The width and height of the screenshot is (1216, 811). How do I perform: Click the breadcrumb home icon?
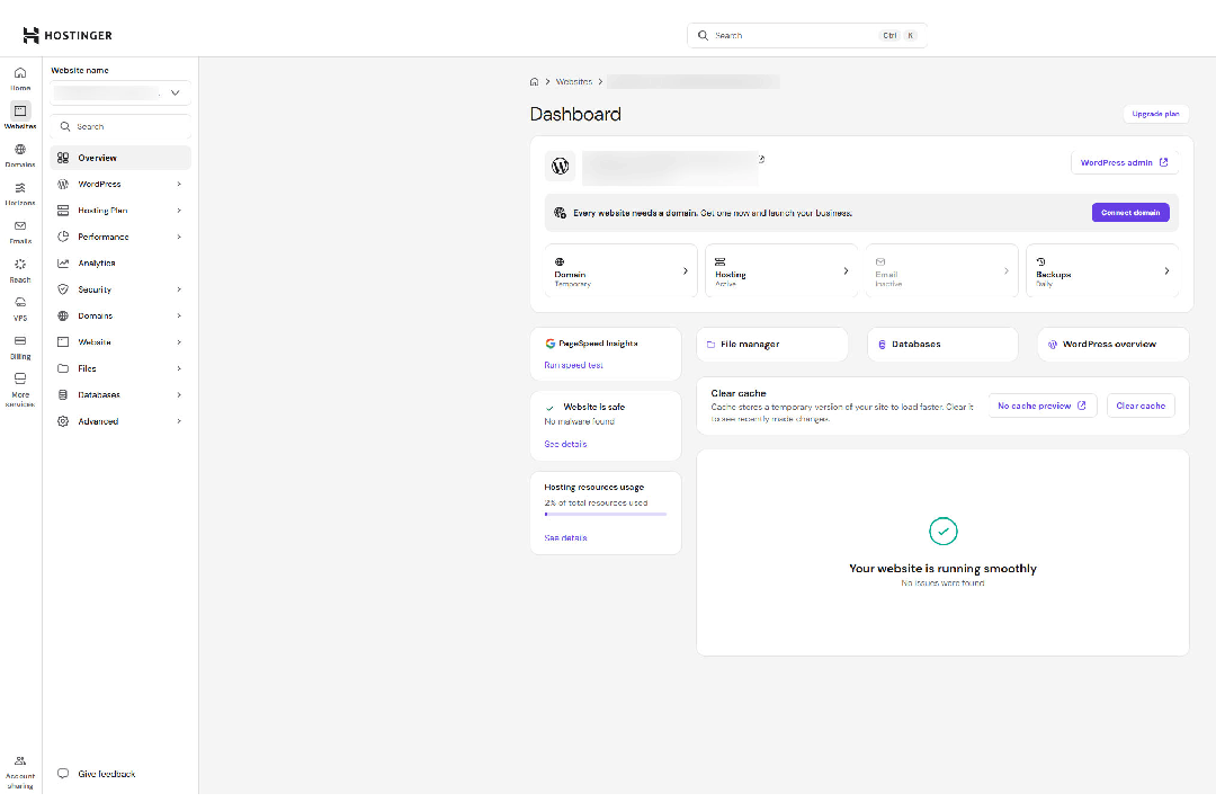click(534, 82)
